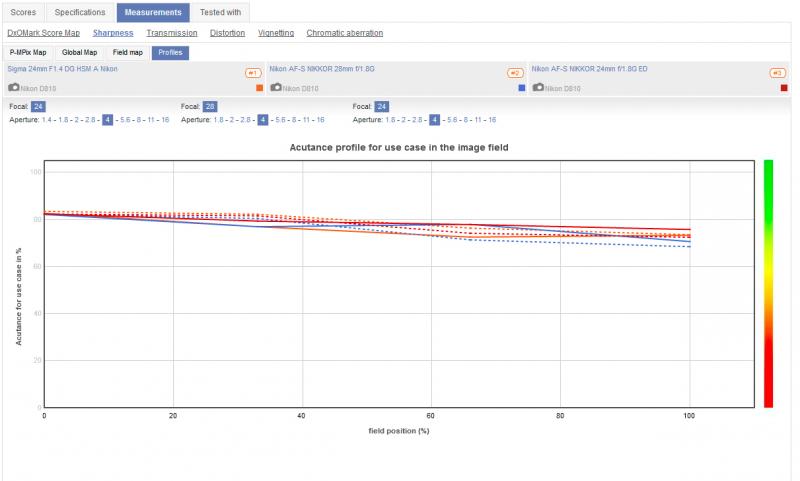Select focal 28 for the NIKKOR 28mm lens
This screenshot has width=800, height=481.
point(210,107)
